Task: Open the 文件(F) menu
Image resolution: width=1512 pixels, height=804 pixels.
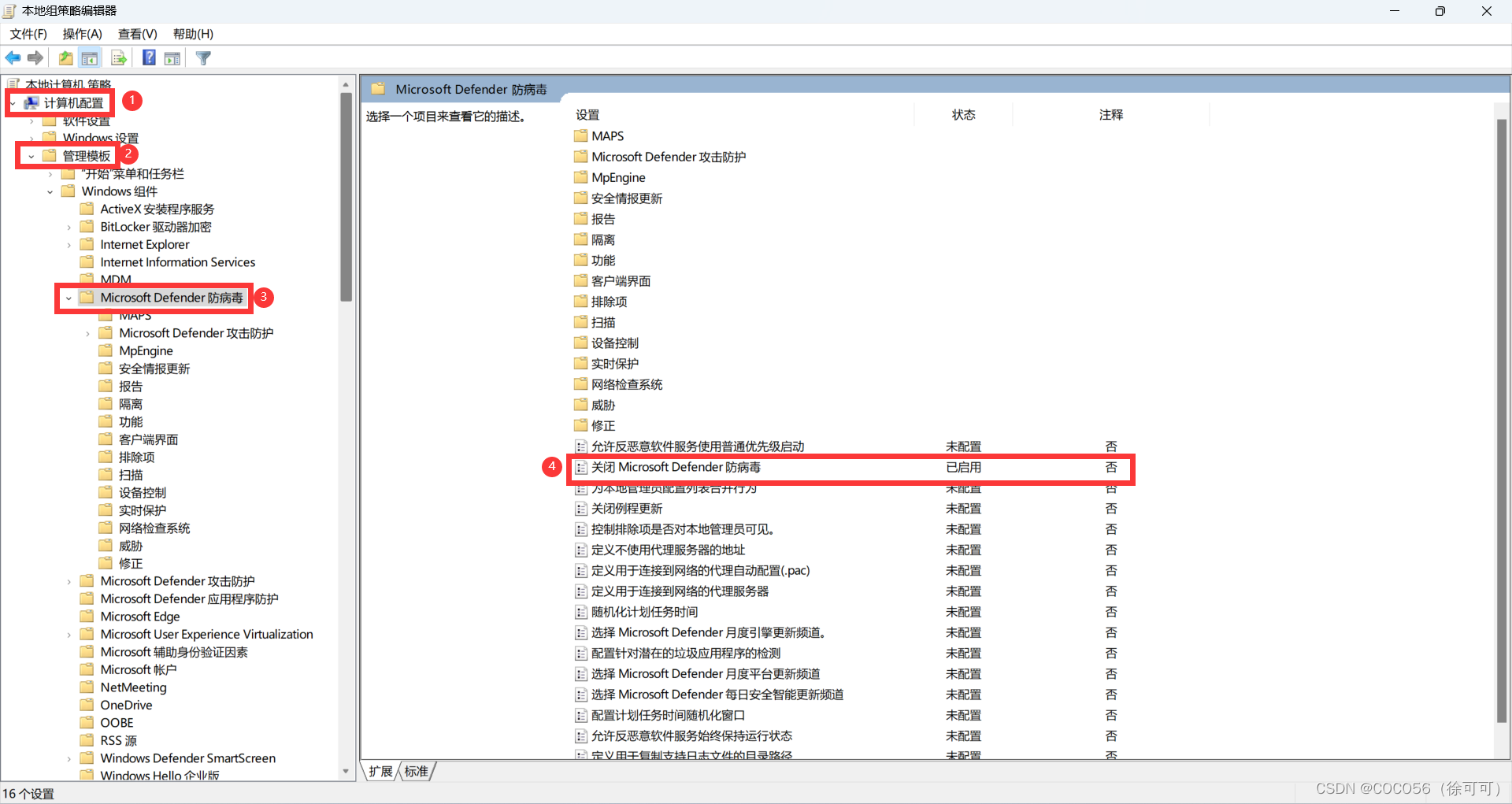Action: pos(28,34)
